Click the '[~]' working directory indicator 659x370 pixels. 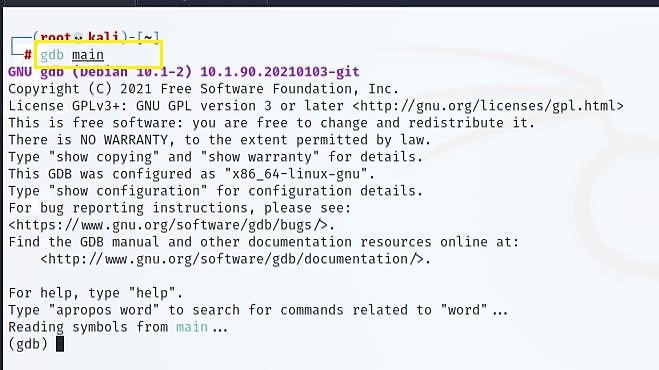click(x=148, y=37)
